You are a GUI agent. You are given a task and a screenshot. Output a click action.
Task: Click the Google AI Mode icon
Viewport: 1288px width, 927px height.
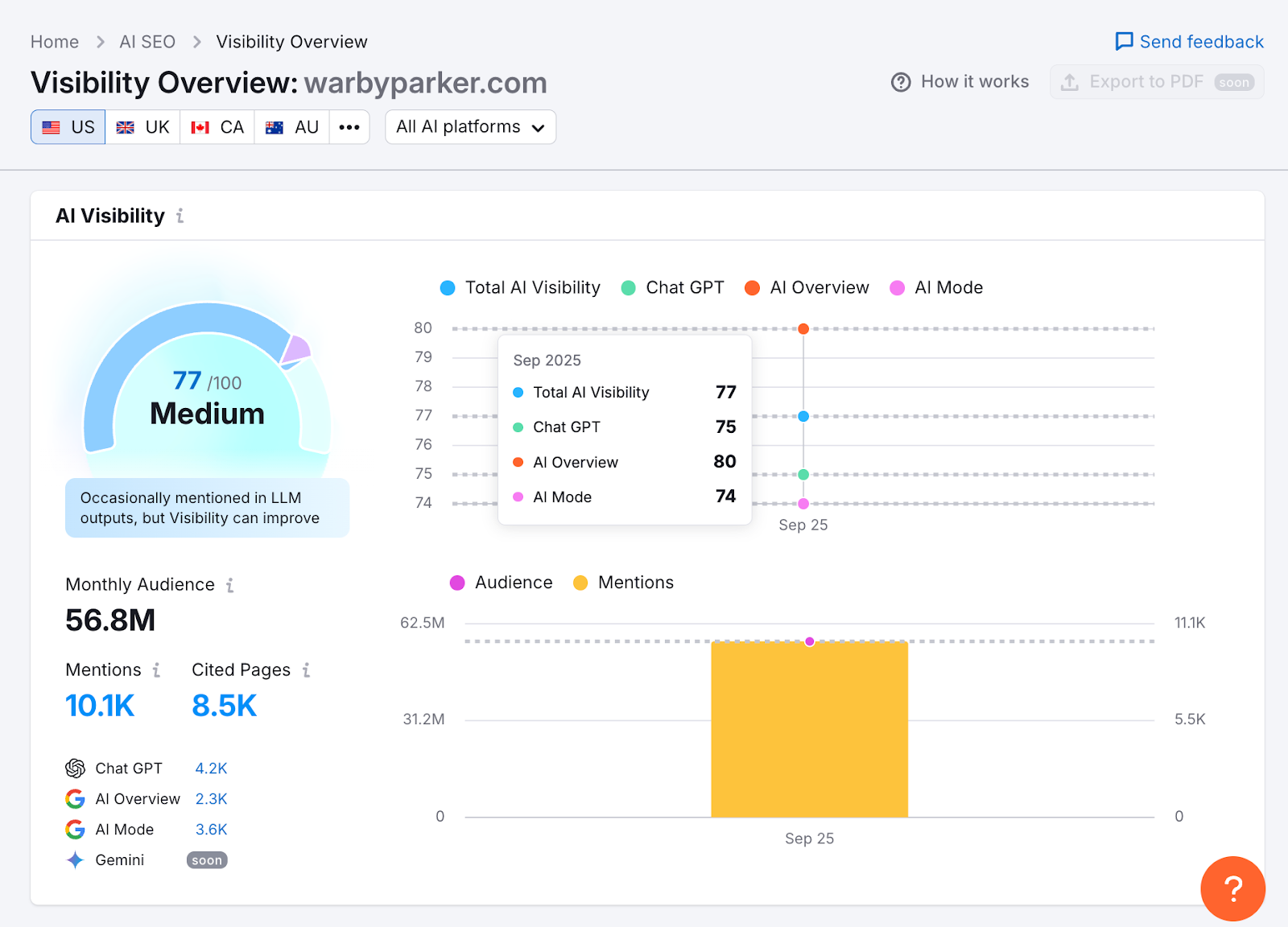coord(74,829)
